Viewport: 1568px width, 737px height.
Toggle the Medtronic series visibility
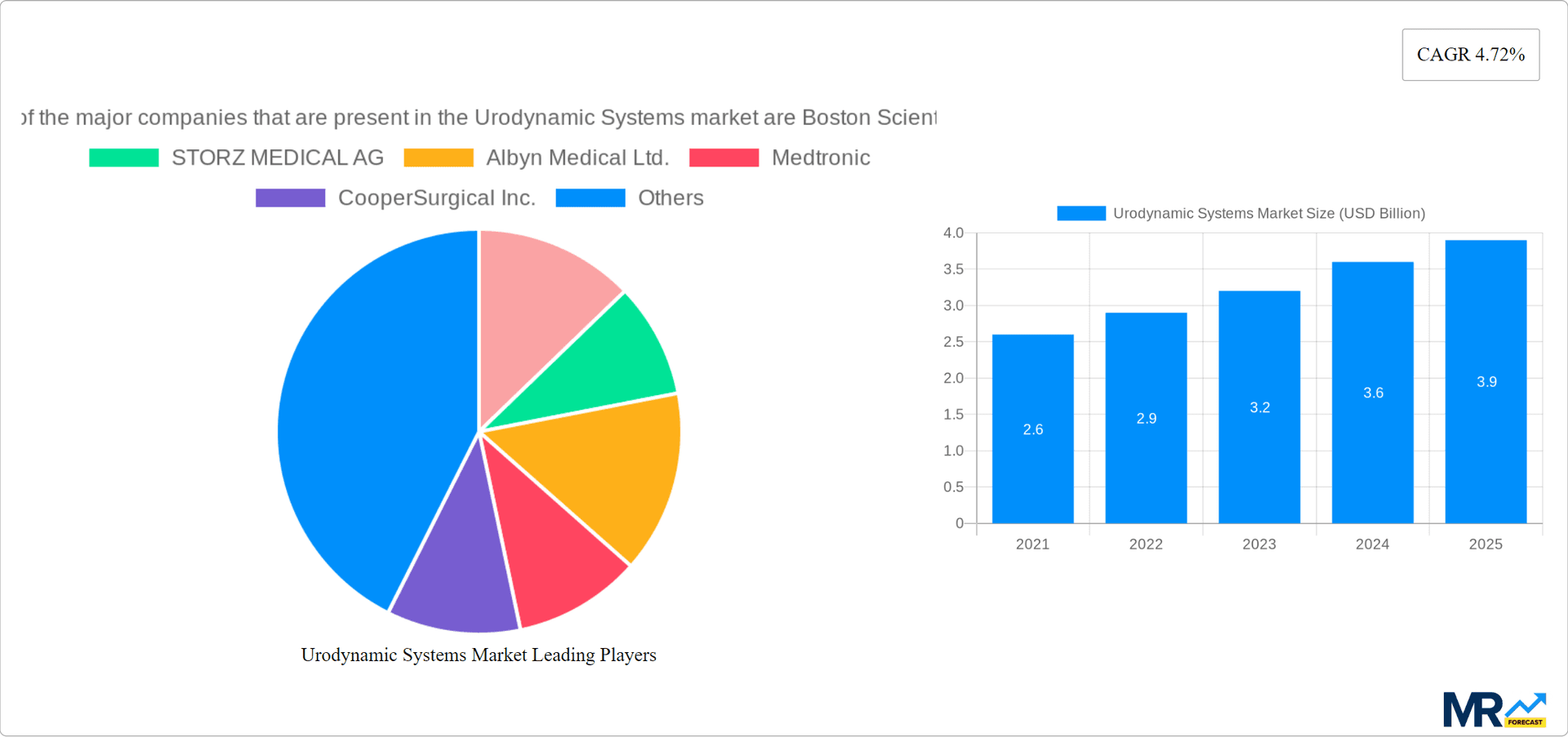[x=821, y=157]
